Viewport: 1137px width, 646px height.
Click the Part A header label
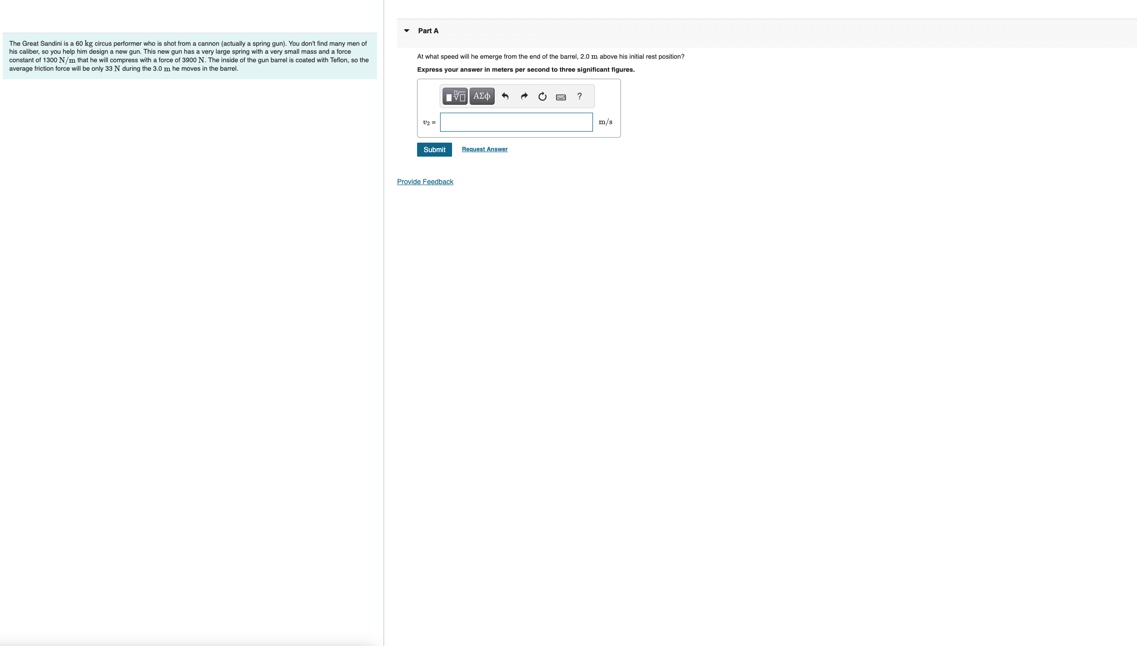tap(428, 30)
